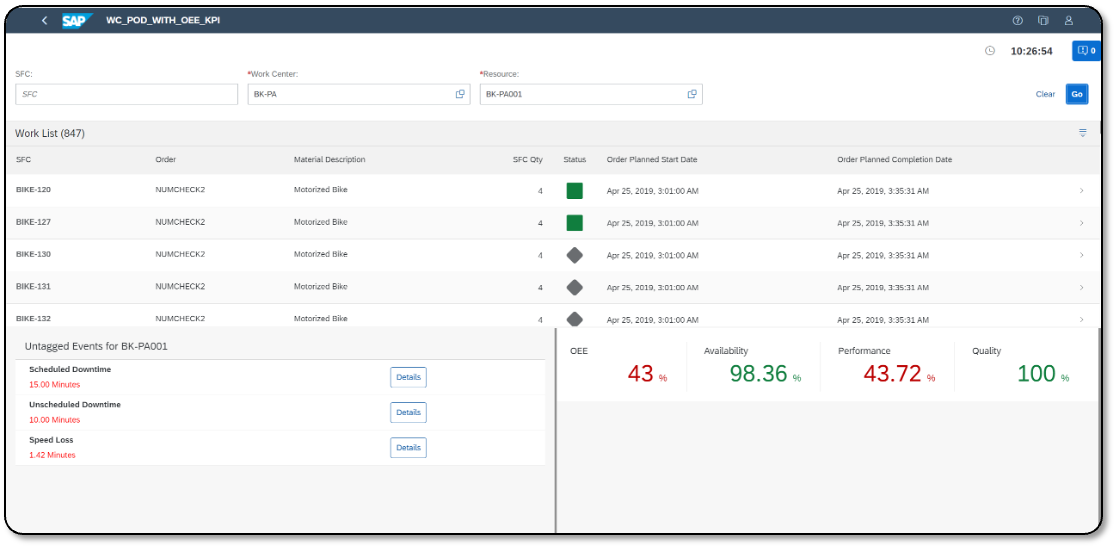Click the notifications button showing 0
The width and height of the screenshot is (1116, 548).
pos(1086,51)
